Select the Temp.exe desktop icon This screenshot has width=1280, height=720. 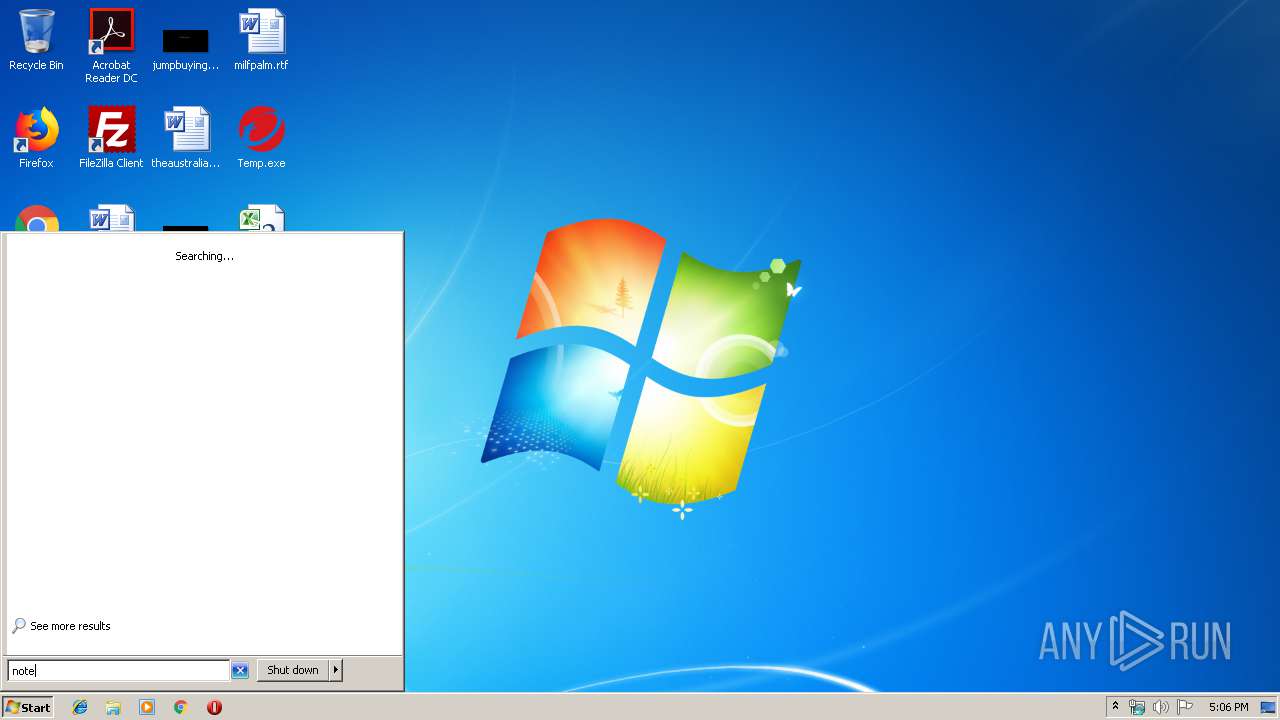[x=261, y=138]
